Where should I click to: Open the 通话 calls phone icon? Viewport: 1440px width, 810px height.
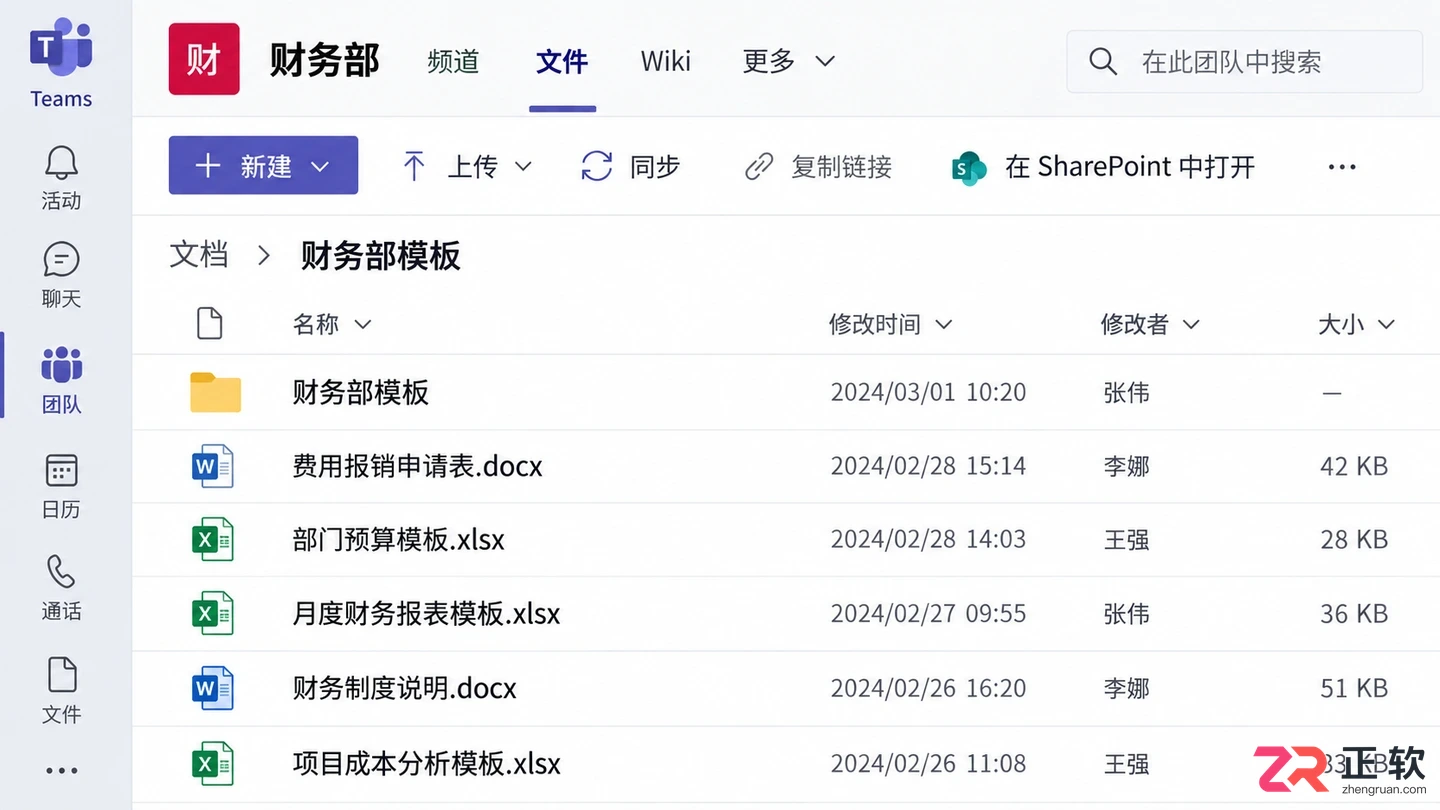(61, 572)
